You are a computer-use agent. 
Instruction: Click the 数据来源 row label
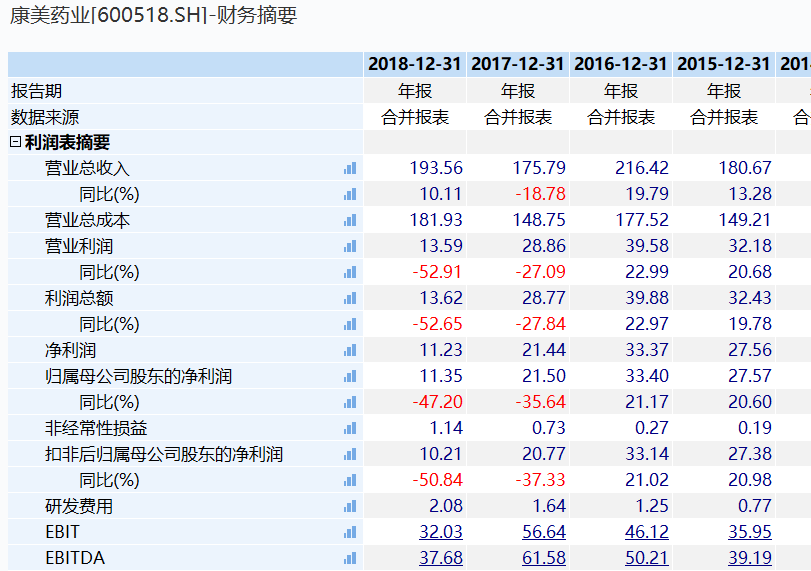45,117
